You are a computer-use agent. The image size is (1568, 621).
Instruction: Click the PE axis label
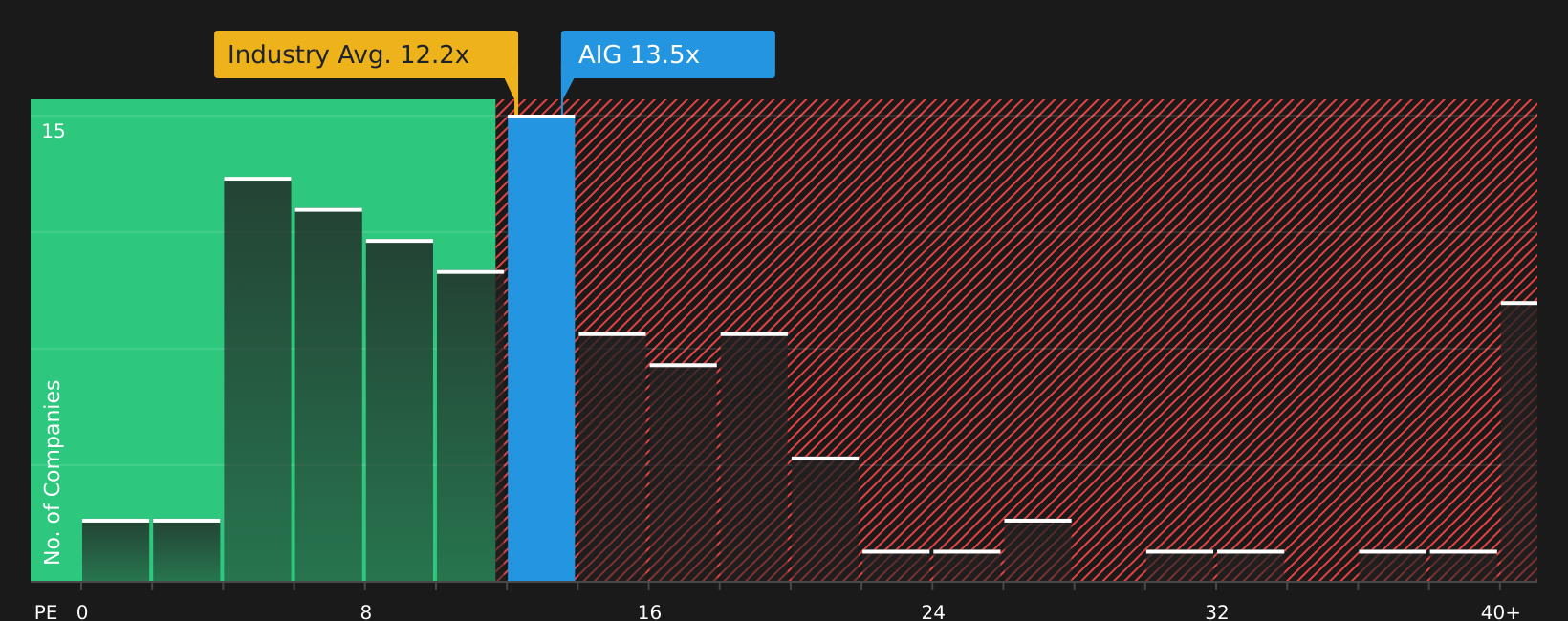[46, 612]
